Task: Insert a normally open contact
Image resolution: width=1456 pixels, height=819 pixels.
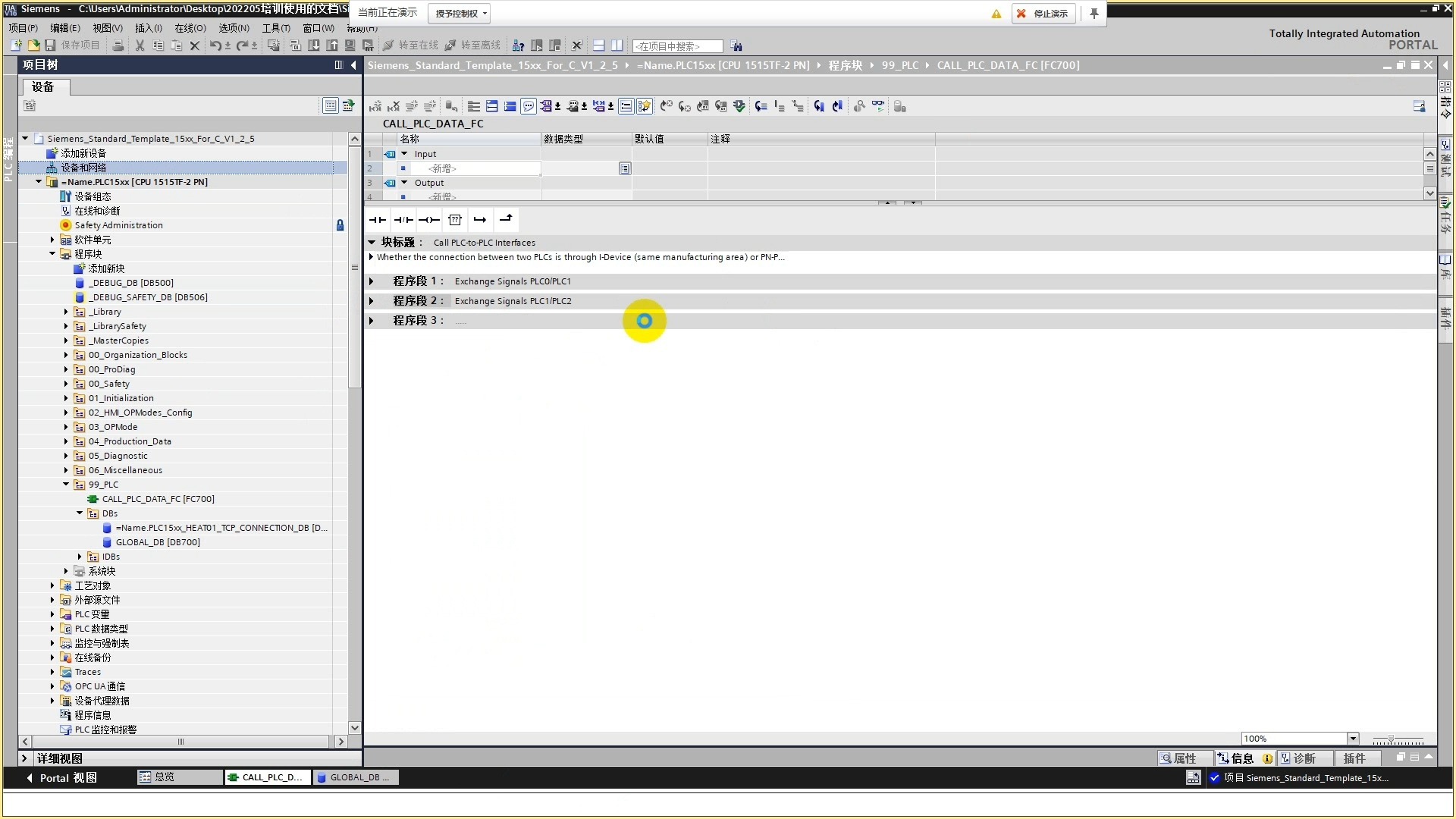Action: click(377, 220)
